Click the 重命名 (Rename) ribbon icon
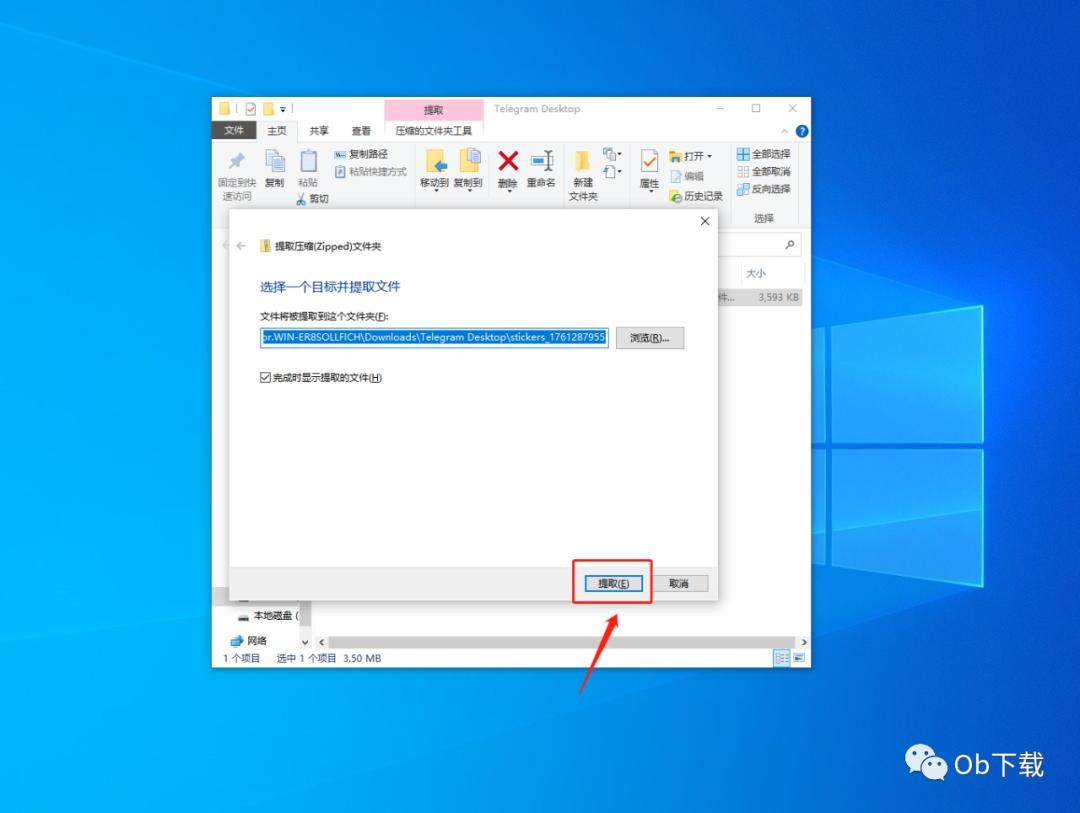 coord(541,162)
